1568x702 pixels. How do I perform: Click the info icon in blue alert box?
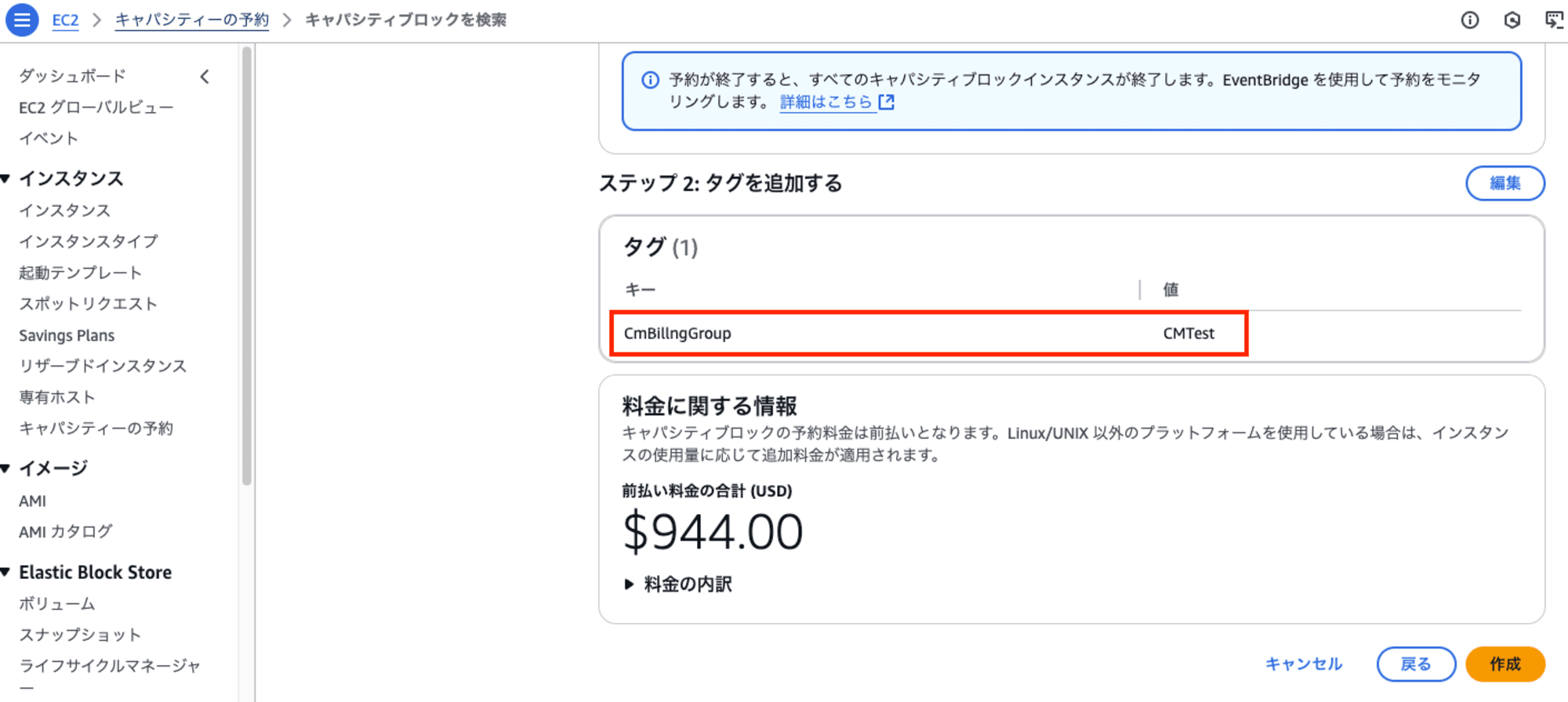click(x=650, y=80)
